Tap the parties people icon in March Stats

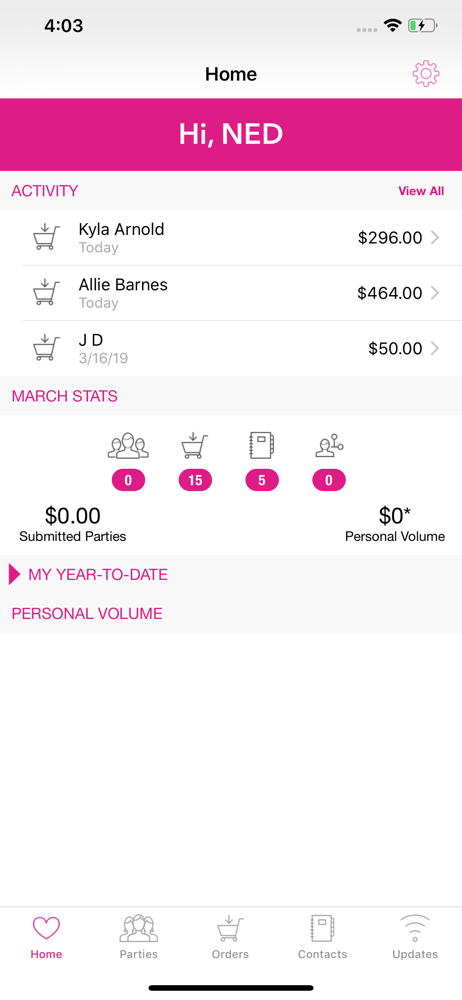[x=128, y=446]
